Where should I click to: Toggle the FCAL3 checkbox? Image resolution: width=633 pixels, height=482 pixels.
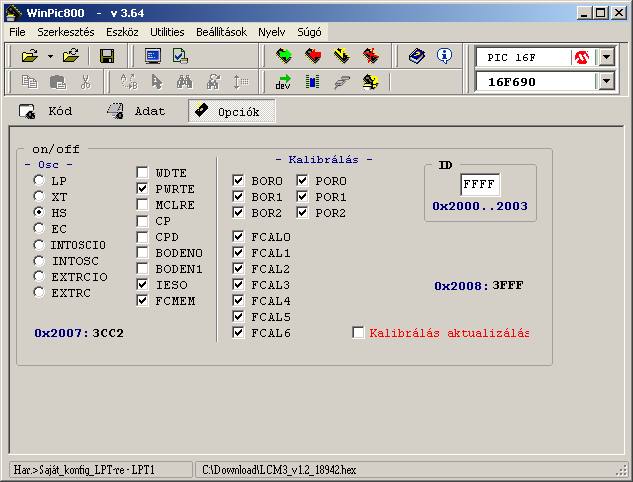(x=238, y=285)
